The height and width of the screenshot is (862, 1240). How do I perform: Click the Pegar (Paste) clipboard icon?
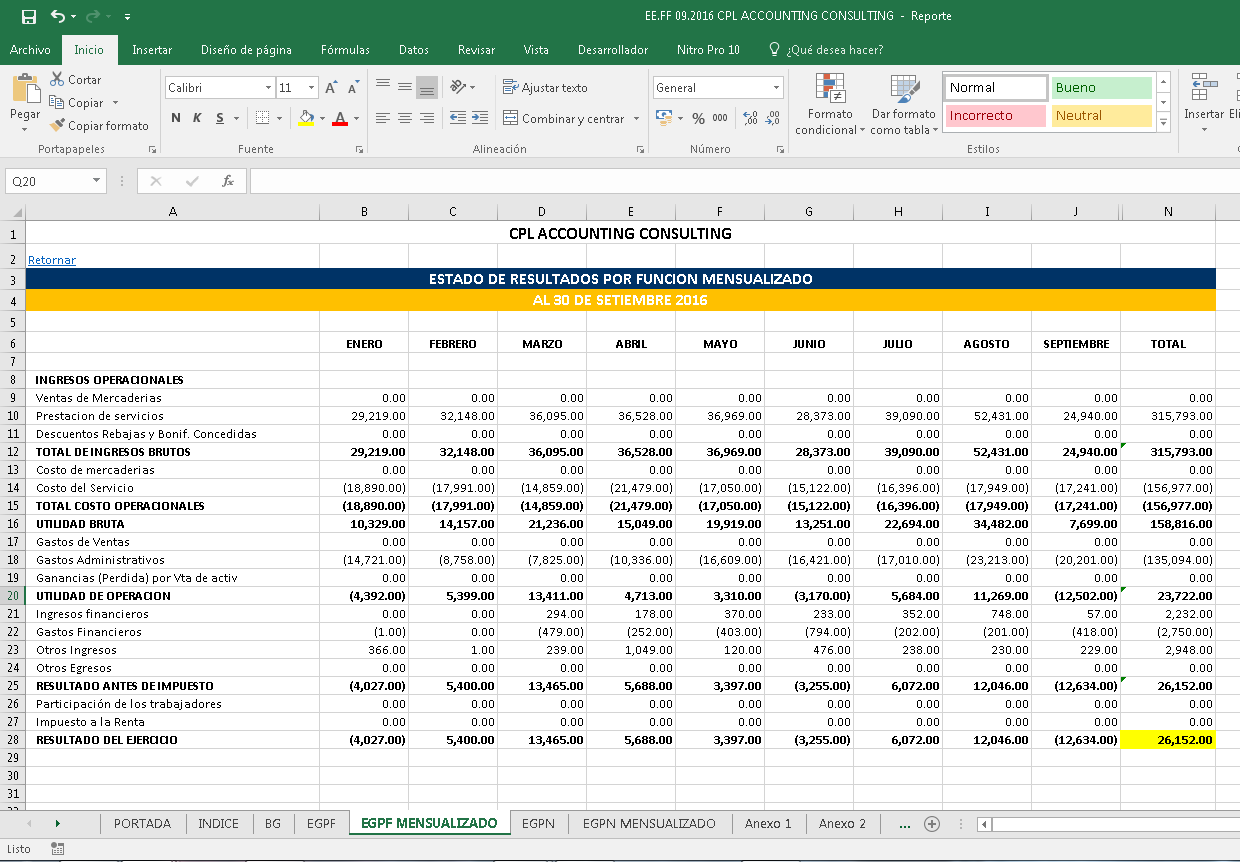tap(25, 88)
